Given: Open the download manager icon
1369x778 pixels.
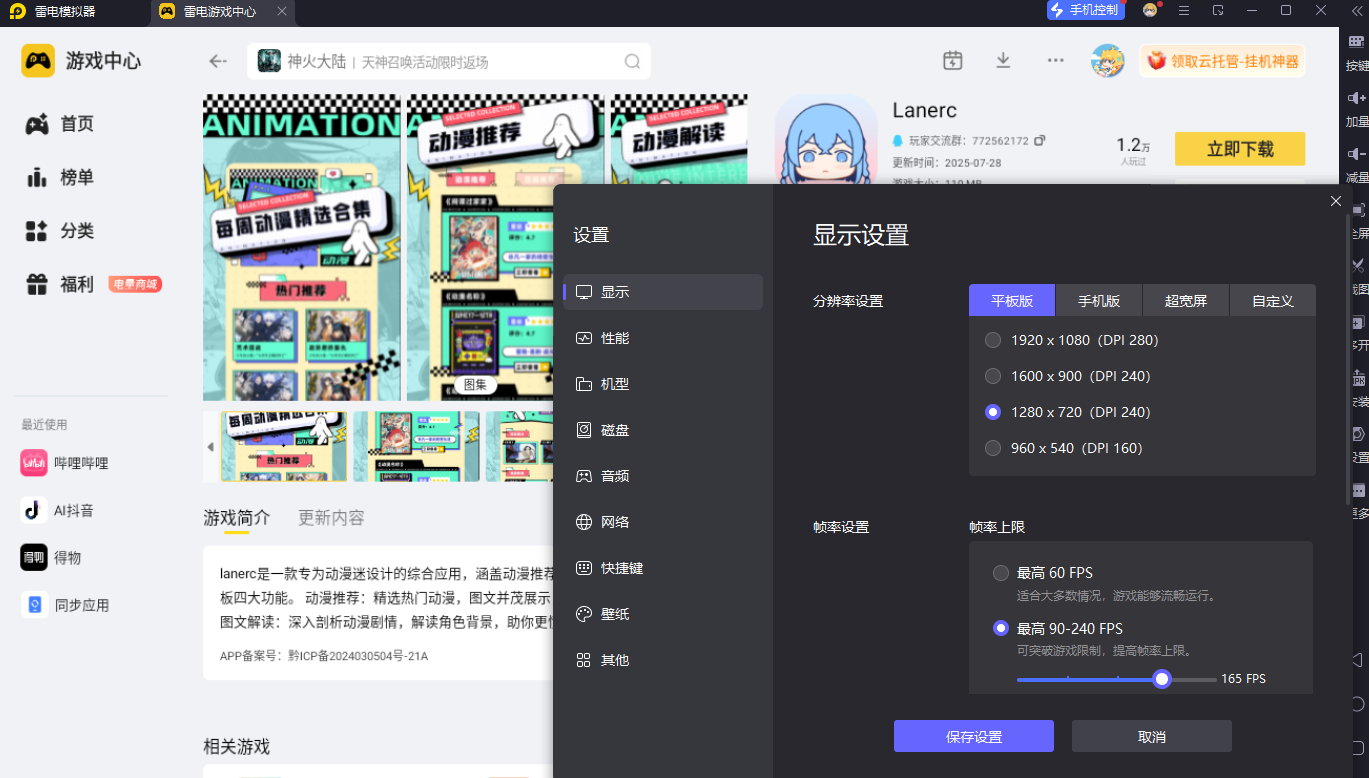Looking at the screenshot, I should [1003, 60].
